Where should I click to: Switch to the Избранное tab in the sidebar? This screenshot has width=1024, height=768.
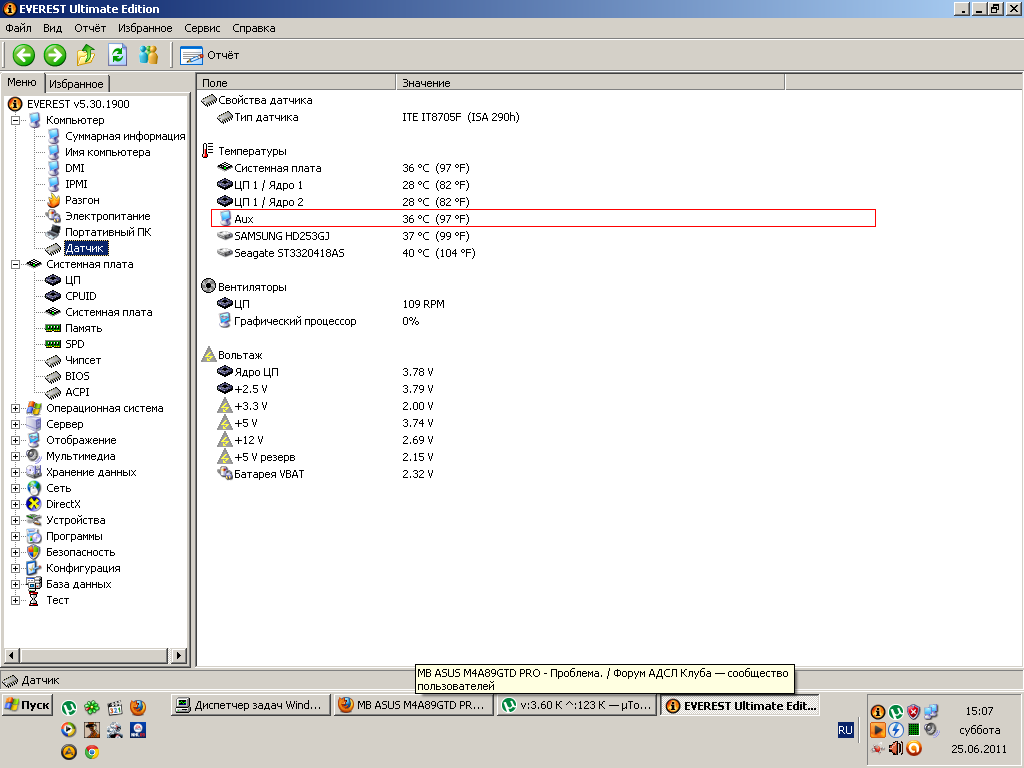[76, 84]
